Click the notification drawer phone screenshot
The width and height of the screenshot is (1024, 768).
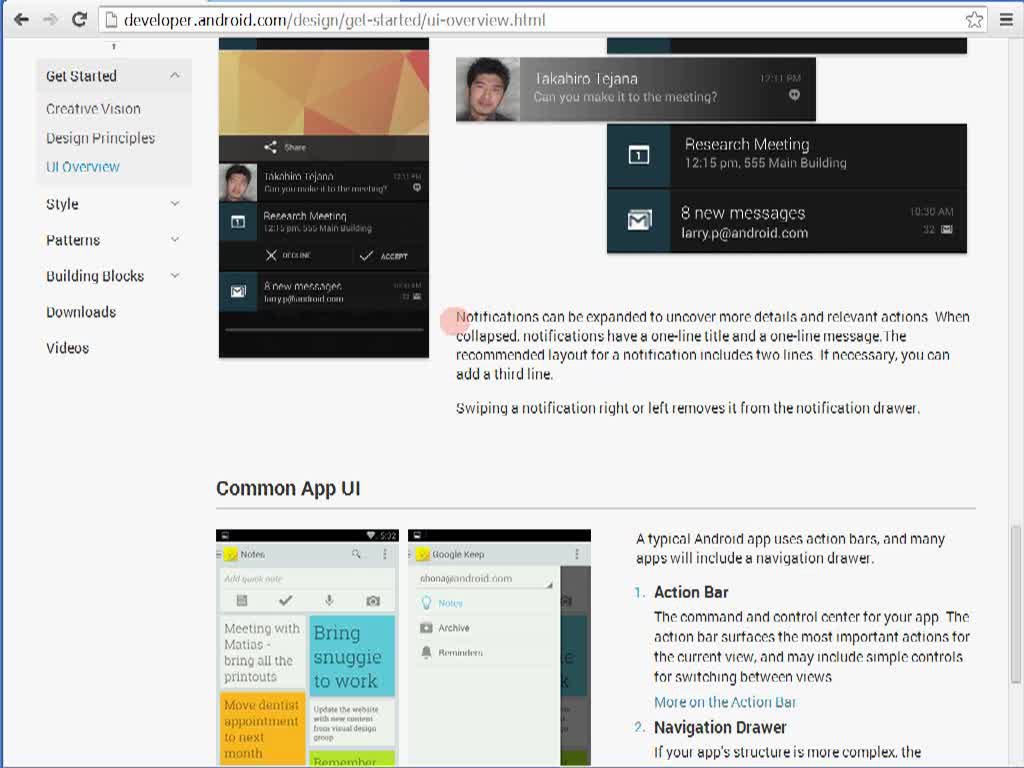[324, 197]
